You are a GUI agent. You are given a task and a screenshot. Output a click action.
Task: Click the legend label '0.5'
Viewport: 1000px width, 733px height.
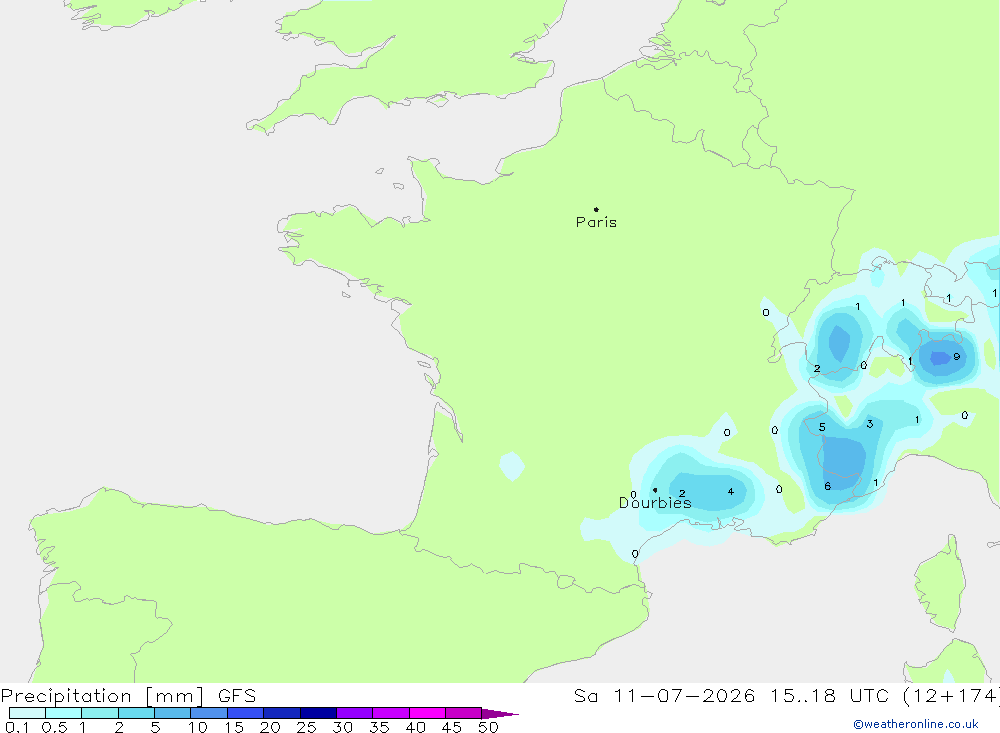[x=54, y=727]
